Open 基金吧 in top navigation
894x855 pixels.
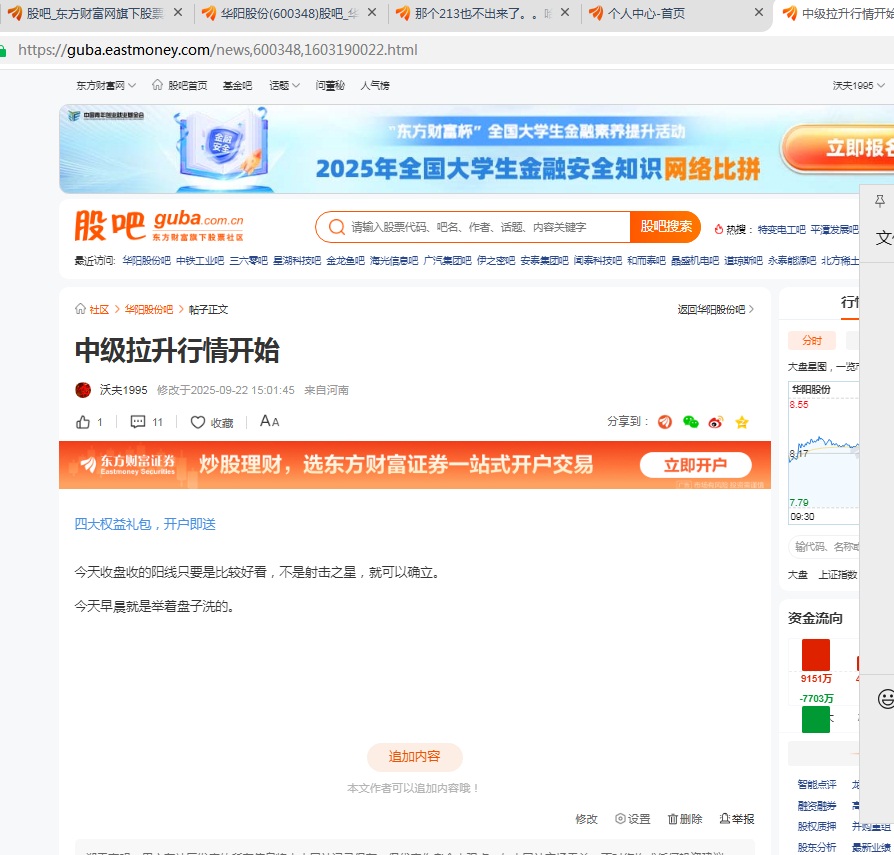pyautogui.click(x=237, y=86)
